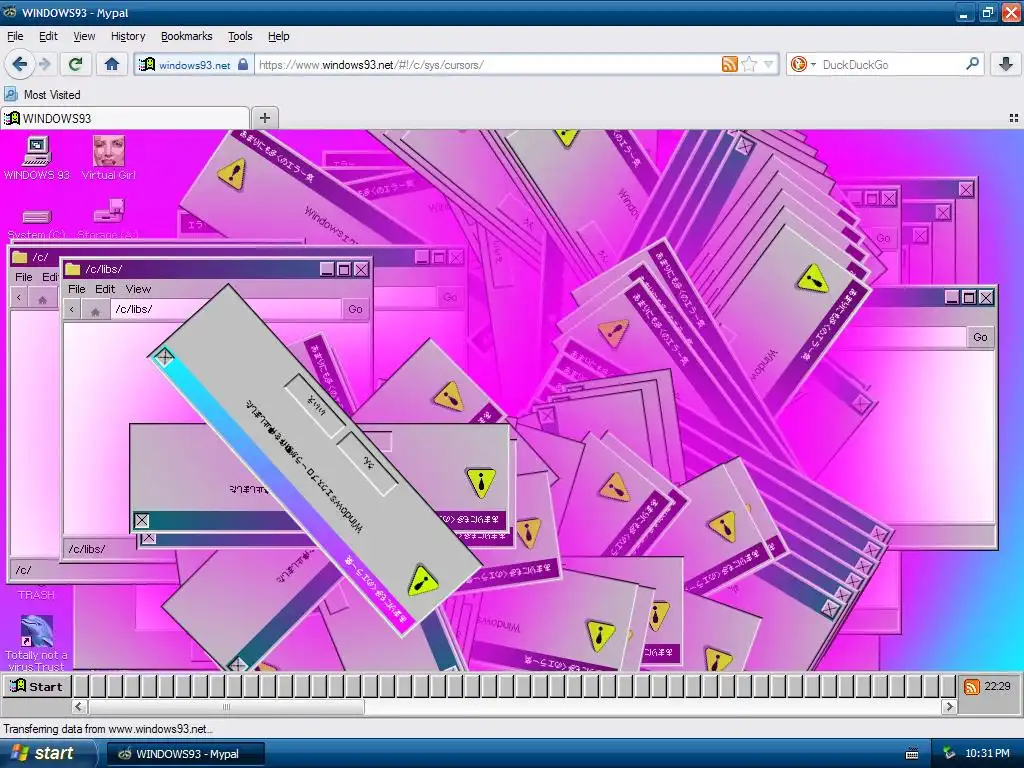This screenshot has height=768, width=1024.
Task: Click the horizontal scrollbar thumb
Action: tap(226, 706)
